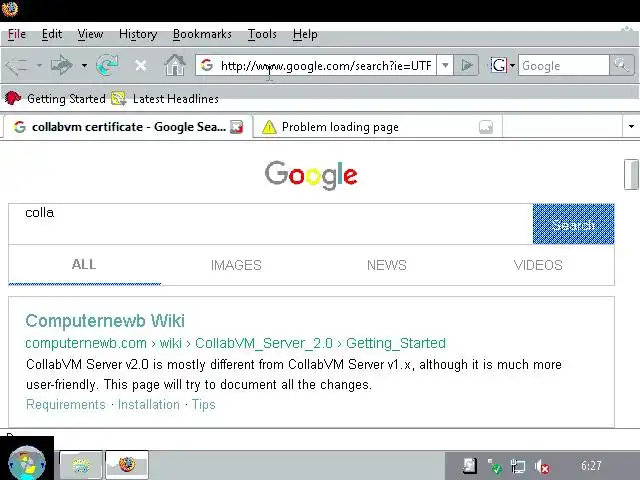Click the blue Search button
The width and height of the screenshot is (640, 480).
573,224
